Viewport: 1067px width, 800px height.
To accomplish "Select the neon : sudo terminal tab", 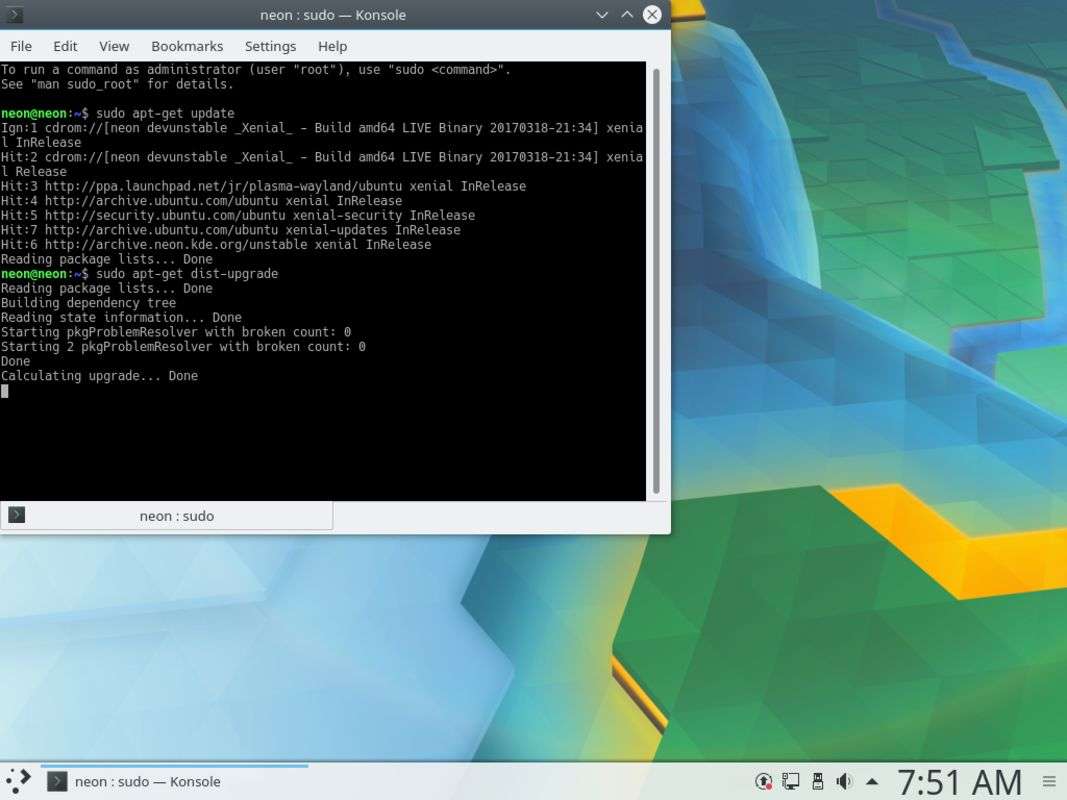I will (x=176, y=516).
